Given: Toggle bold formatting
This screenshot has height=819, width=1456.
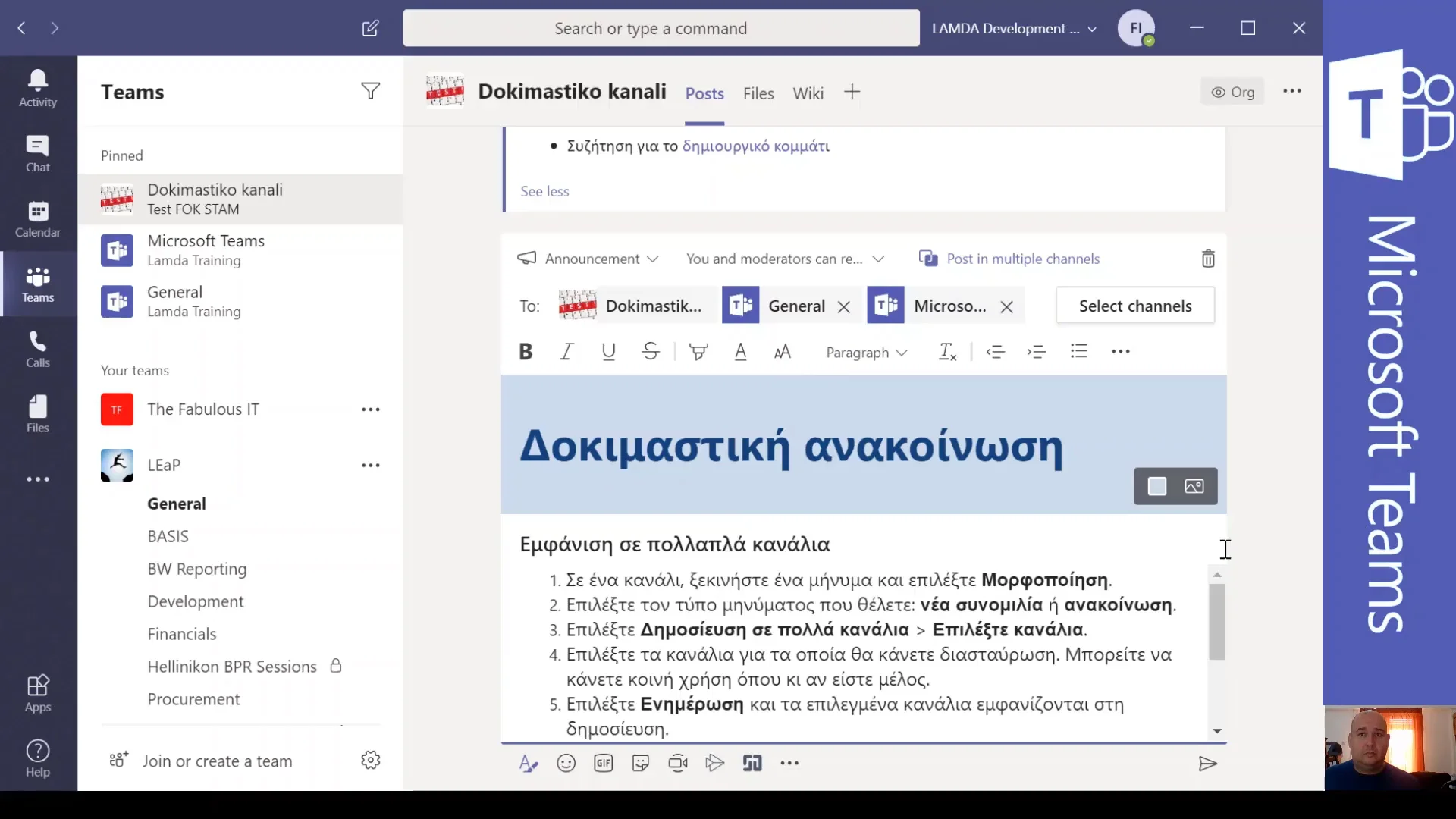Looking at the screenshot, I should 526,352.
